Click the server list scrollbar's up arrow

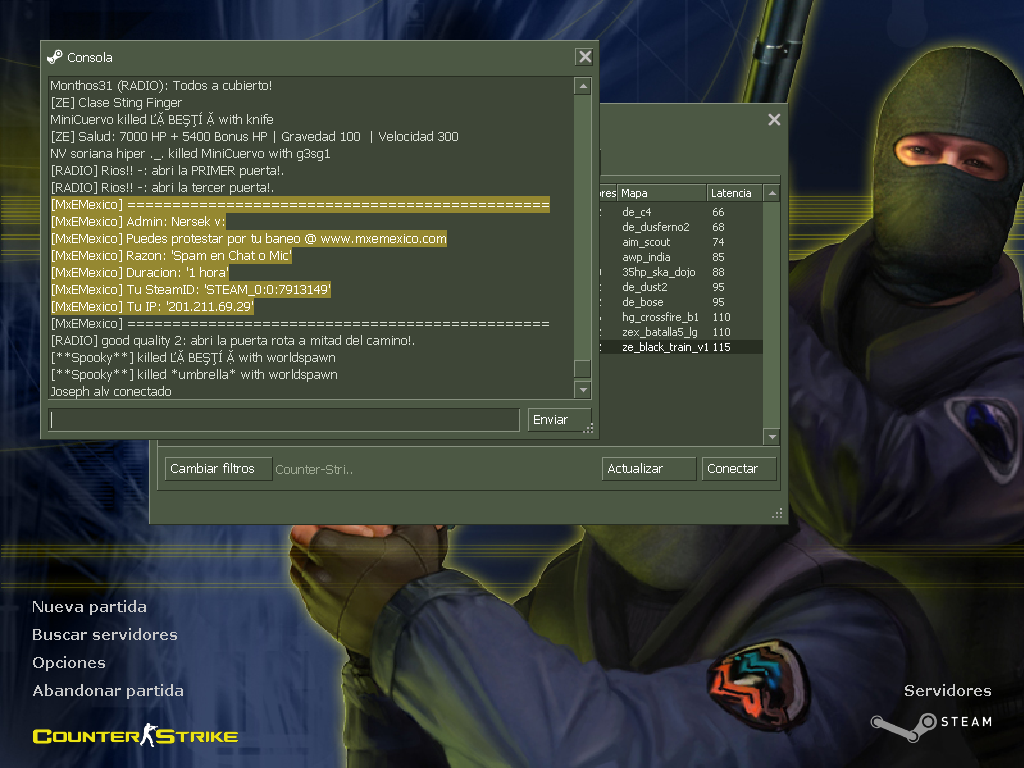pos(771,193)
